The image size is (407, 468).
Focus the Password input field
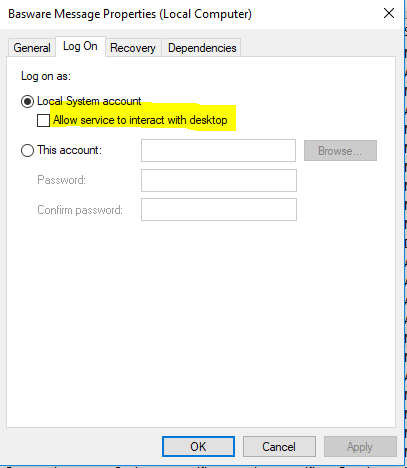coord(219,180)
